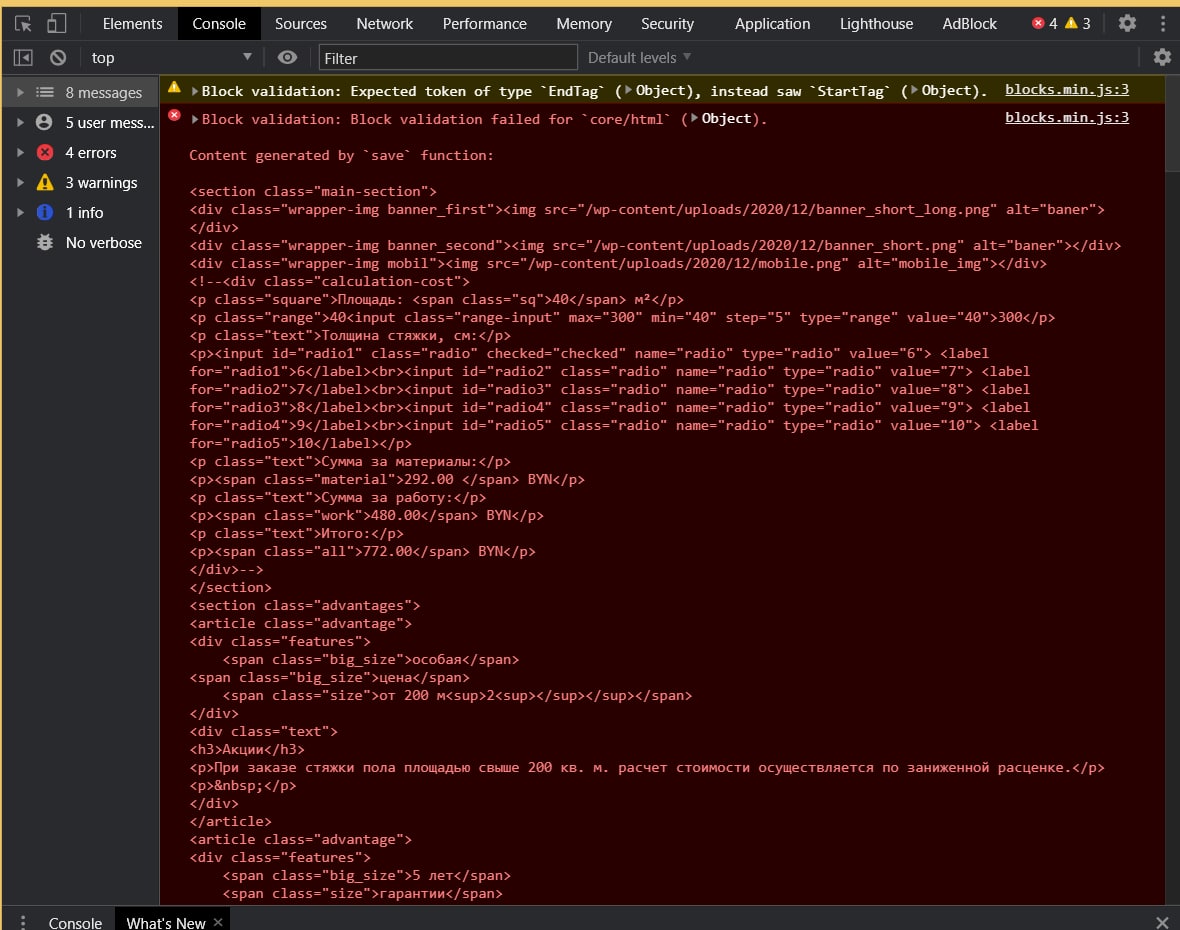Open blocks.min.js:3 link on warning row

click(x=1066, y=90)
